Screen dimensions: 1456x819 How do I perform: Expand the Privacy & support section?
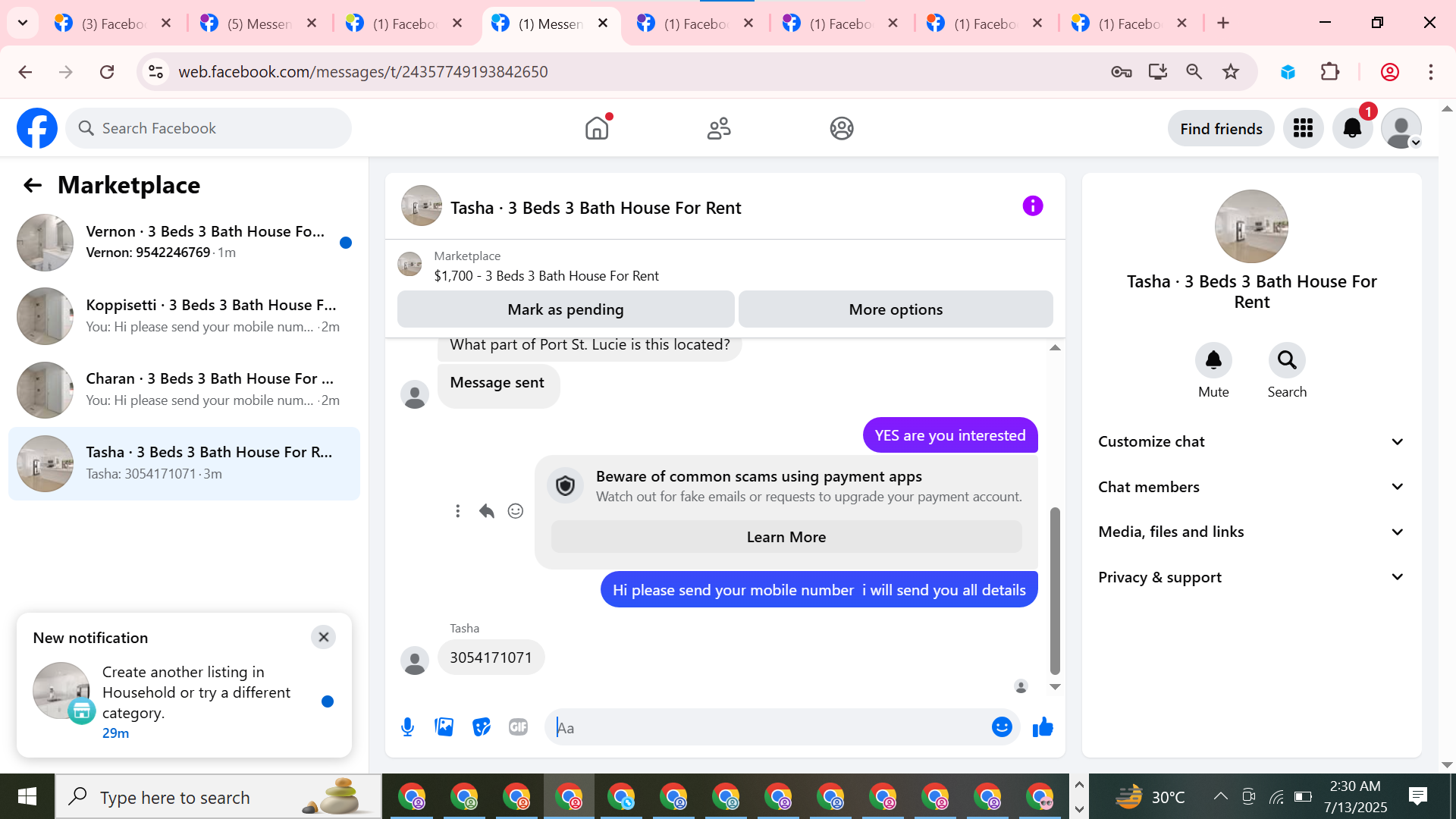click(x=1251, y=577)
